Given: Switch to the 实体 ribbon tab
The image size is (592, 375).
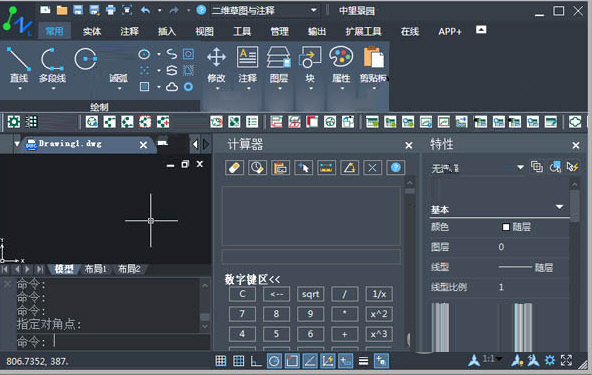Looking at the screenshot, I should click(x=92, y=31).
